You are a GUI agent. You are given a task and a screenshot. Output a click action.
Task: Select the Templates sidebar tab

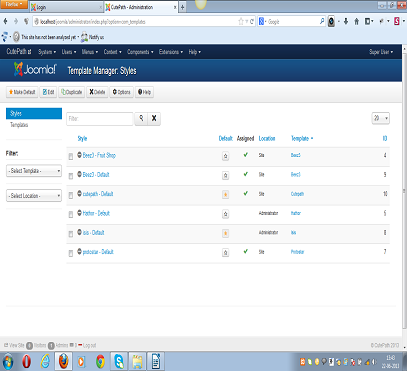[19, 125]
